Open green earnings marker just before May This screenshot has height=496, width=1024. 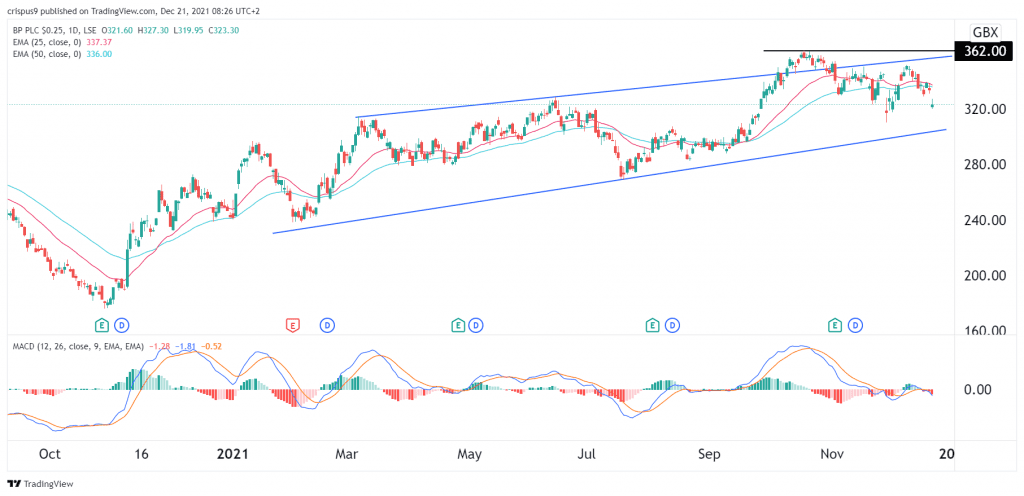click(x=457, y=324)
